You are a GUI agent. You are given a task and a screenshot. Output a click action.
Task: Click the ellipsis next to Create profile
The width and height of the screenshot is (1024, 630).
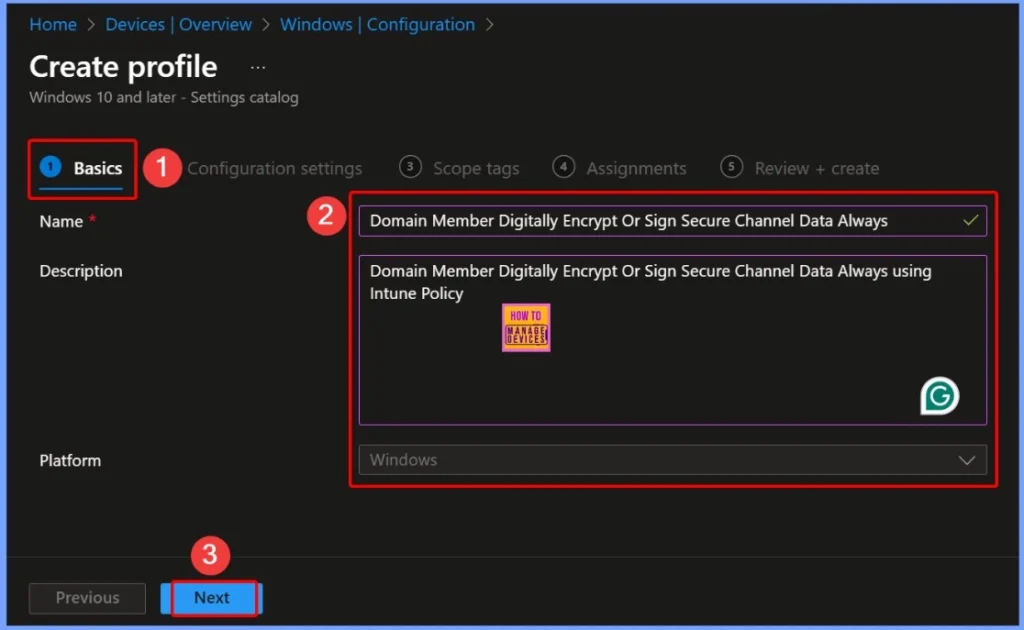257,66
